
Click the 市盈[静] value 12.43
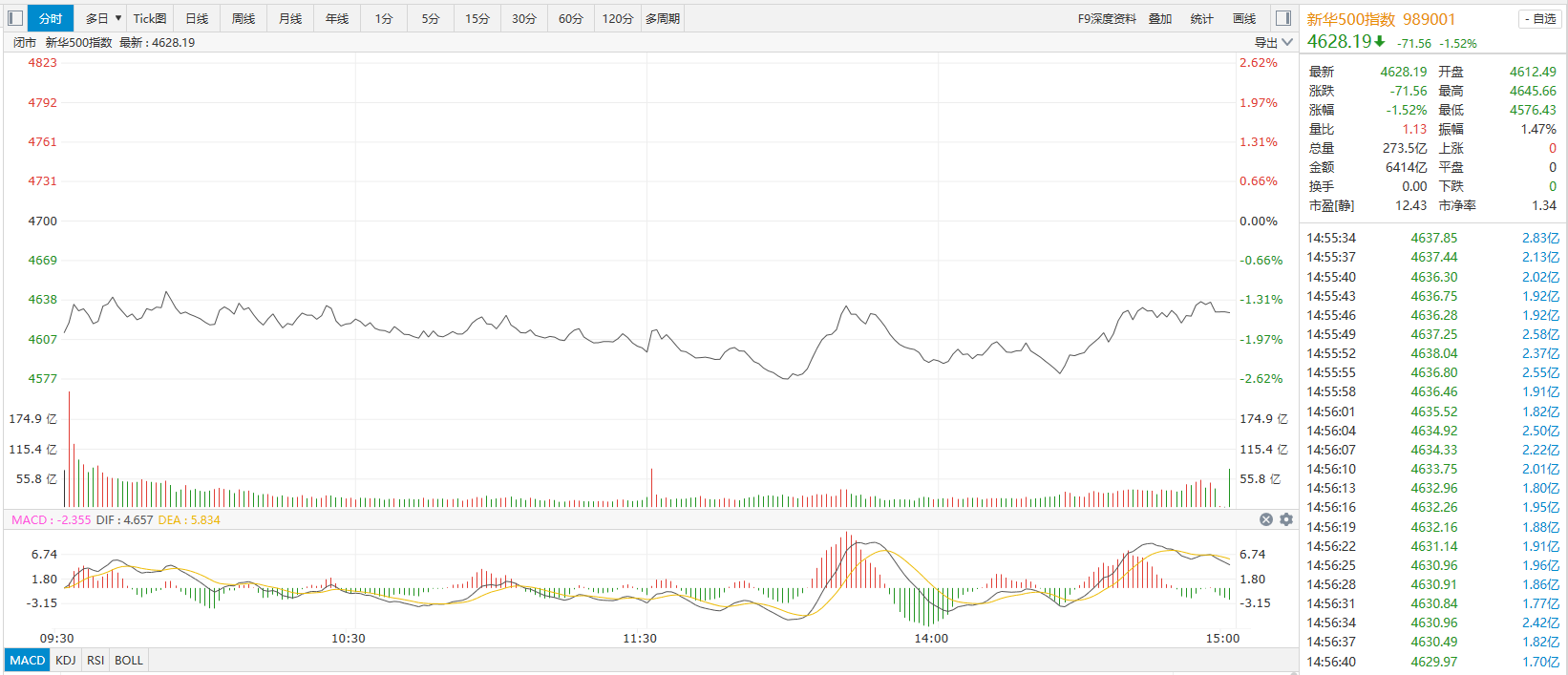point(1411,205)
